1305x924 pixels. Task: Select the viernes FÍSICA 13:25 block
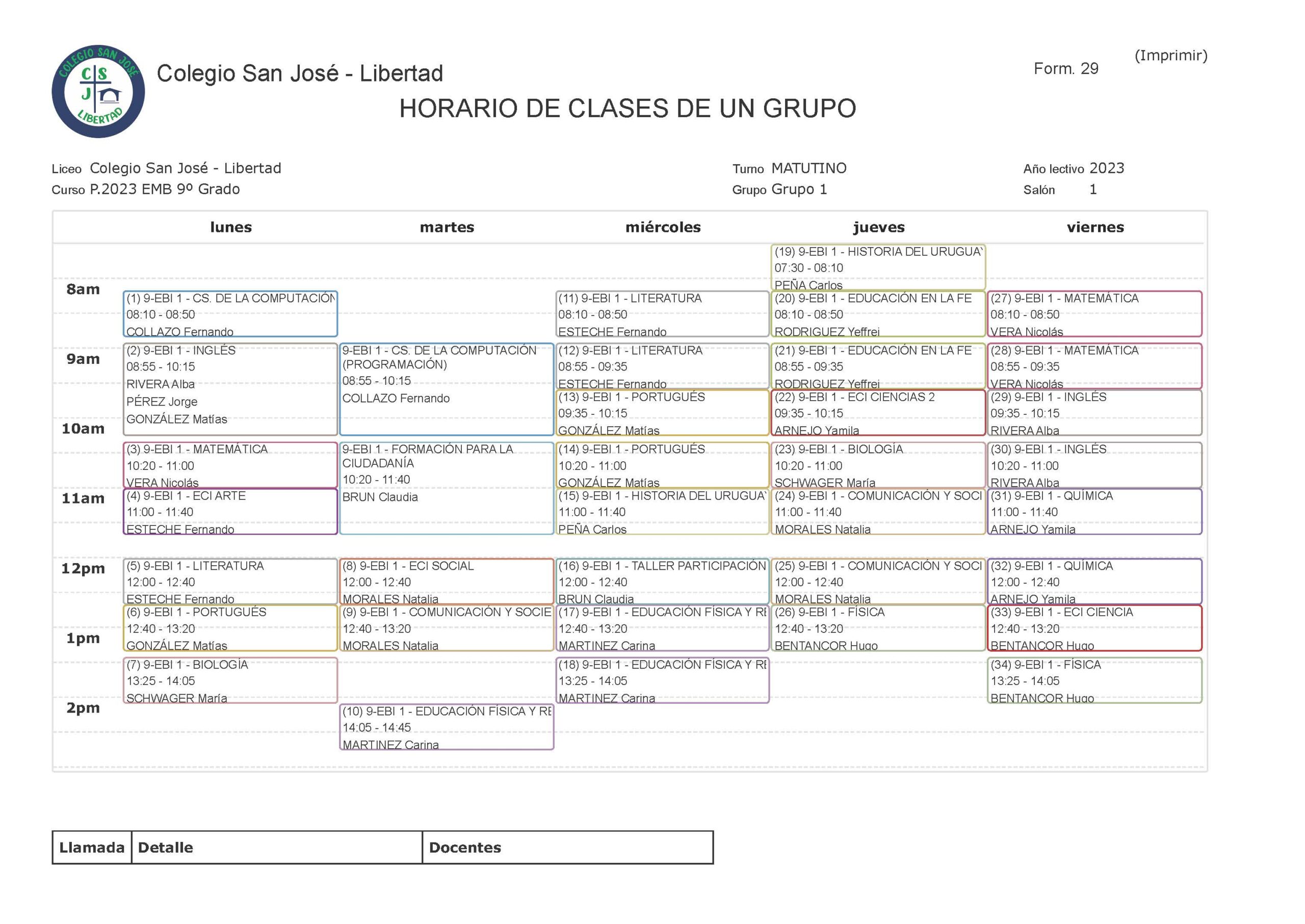click(1094, 680)
